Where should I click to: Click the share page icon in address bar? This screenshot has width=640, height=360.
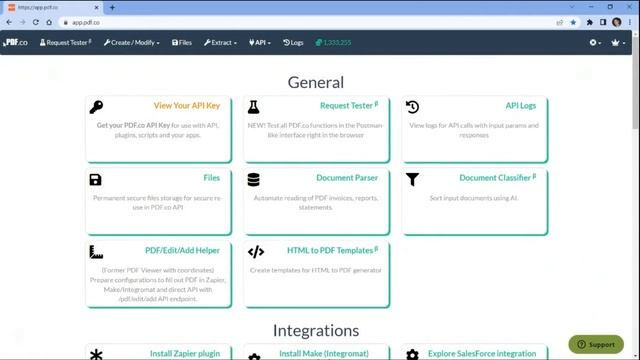coord(560,22)
